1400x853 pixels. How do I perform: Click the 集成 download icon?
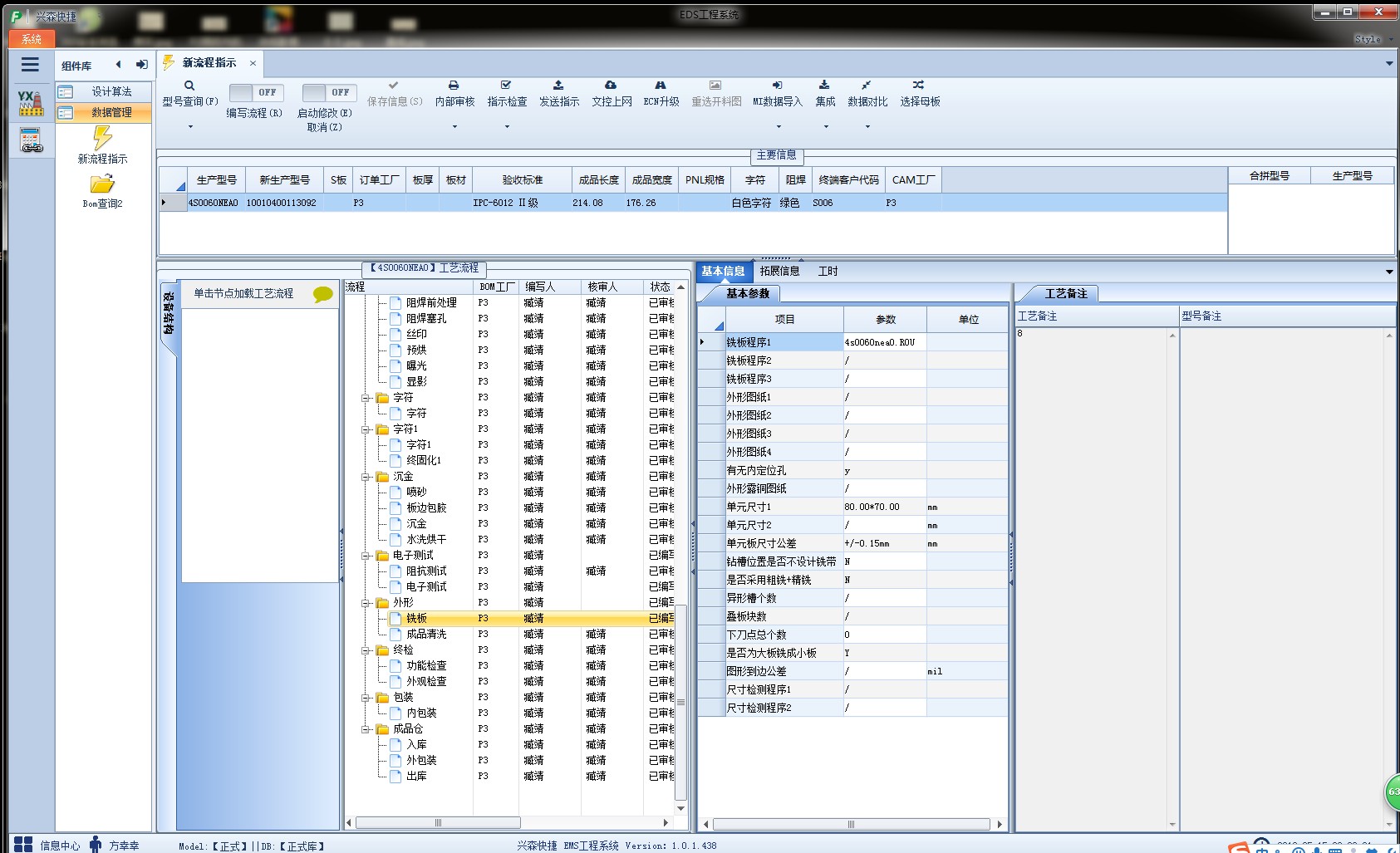[824, 85]
